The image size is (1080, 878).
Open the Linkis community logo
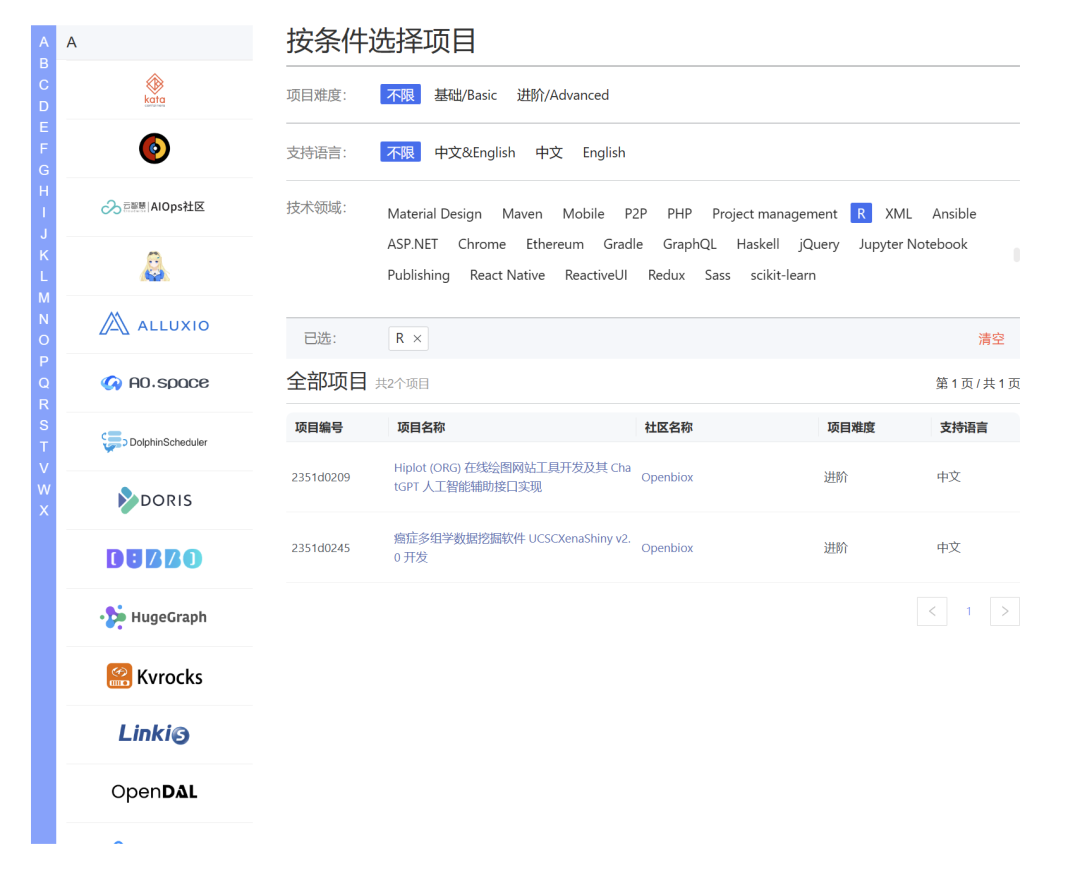point(155,734)
